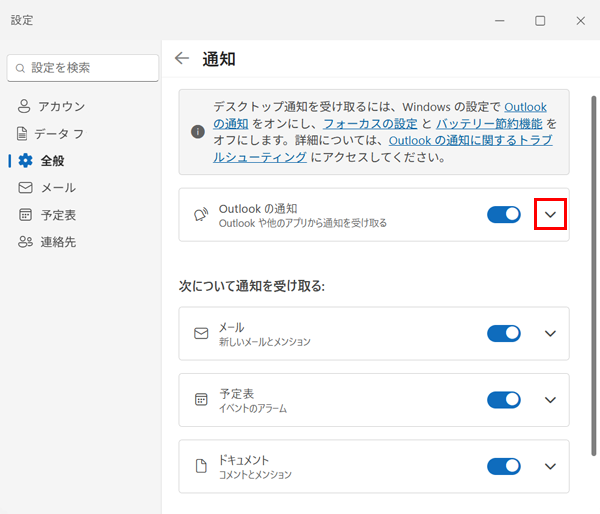
Task: Click the 次について通知を受け取る: heading
Action: pos(251,286)
